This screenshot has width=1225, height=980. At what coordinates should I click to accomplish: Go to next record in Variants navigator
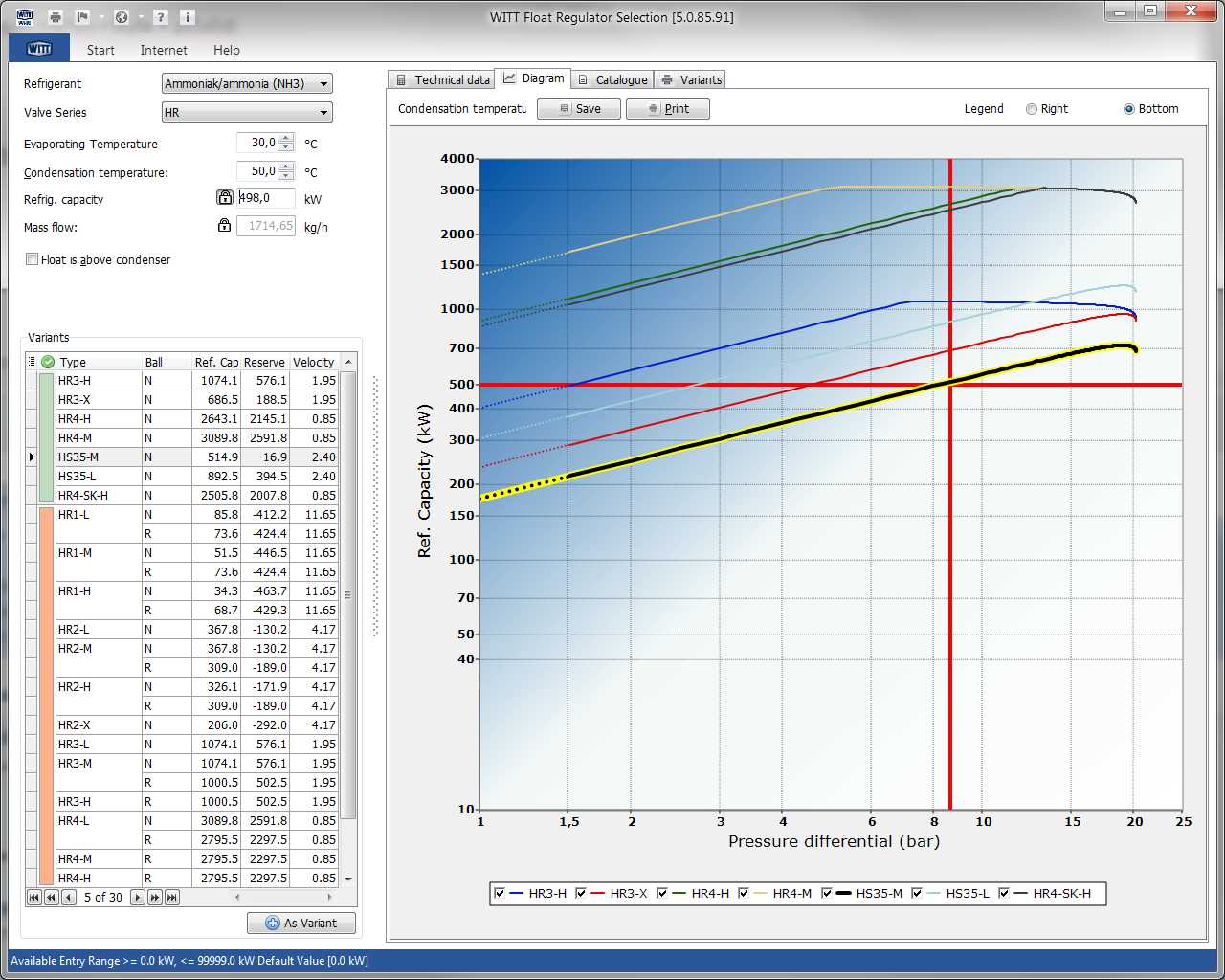click(x=138, y=897)
